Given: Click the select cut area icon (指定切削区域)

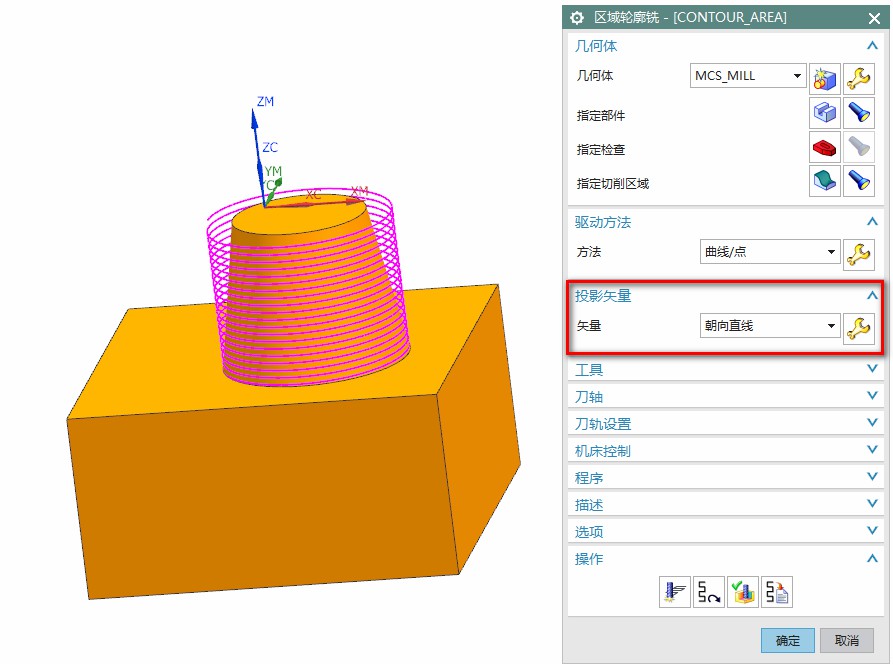Looking at the screenshot, I should [824, 182].
